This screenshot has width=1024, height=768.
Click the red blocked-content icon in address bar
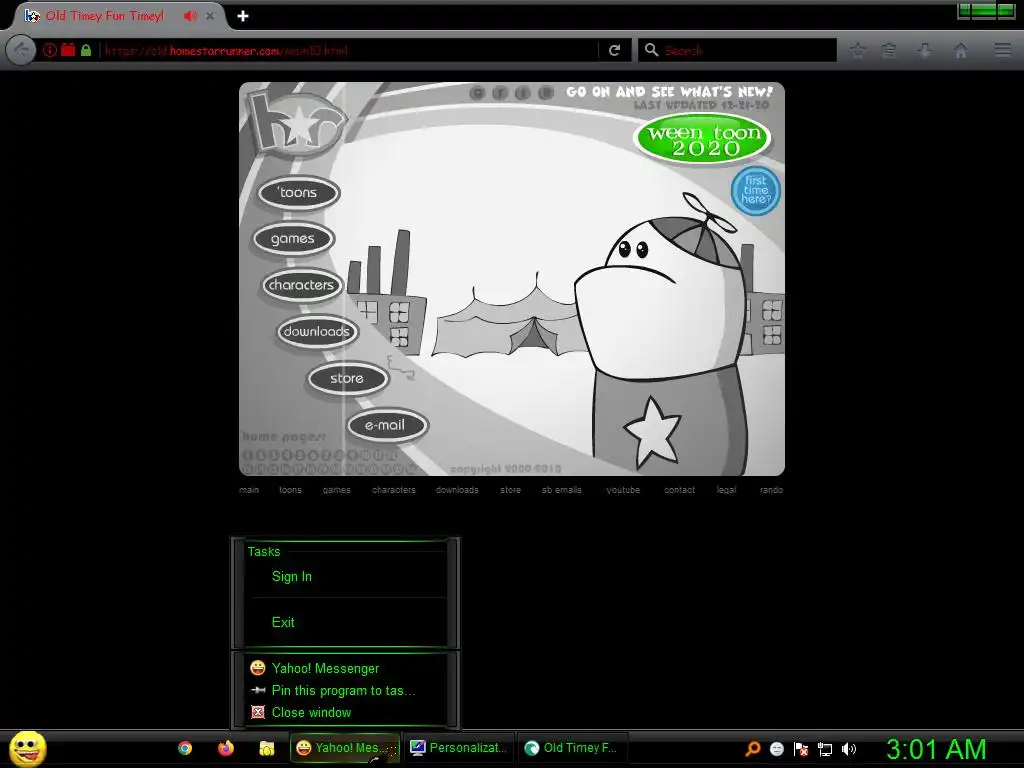click(x=68, y=50)
